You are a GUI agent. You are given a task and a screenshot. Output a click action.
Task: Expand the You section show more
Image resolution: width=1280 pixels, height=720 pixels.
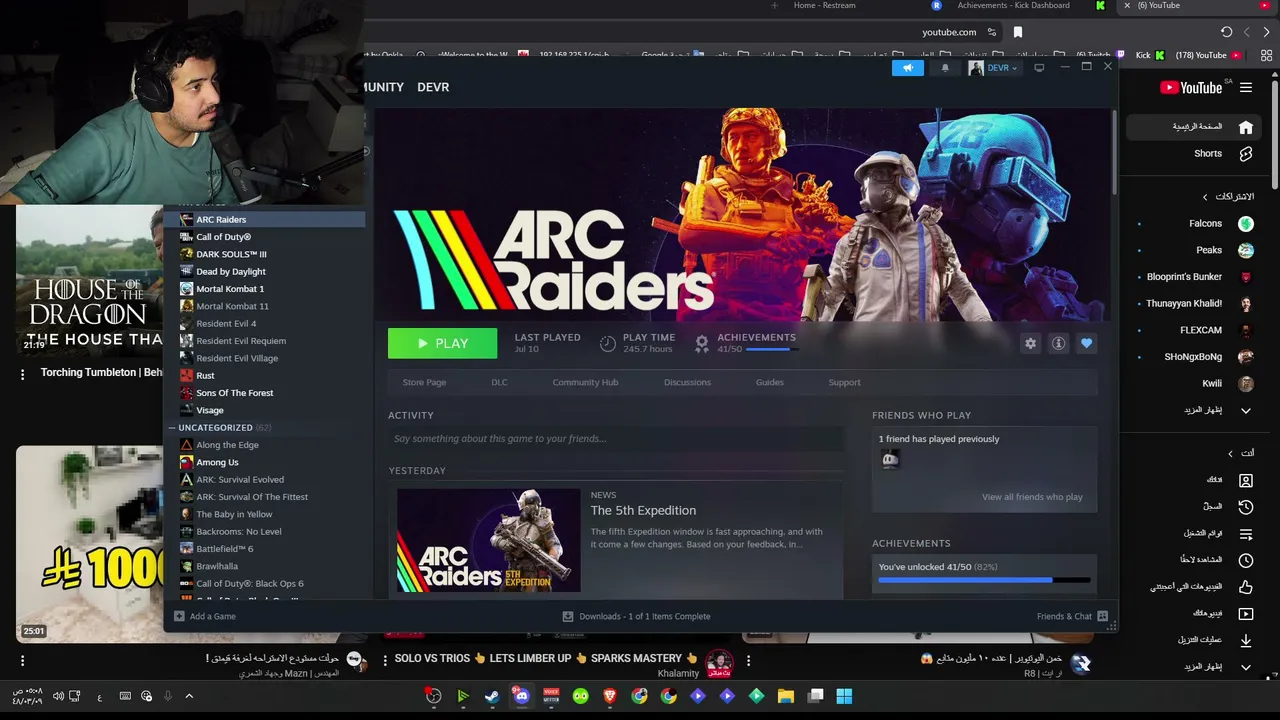pos(1216,666)
